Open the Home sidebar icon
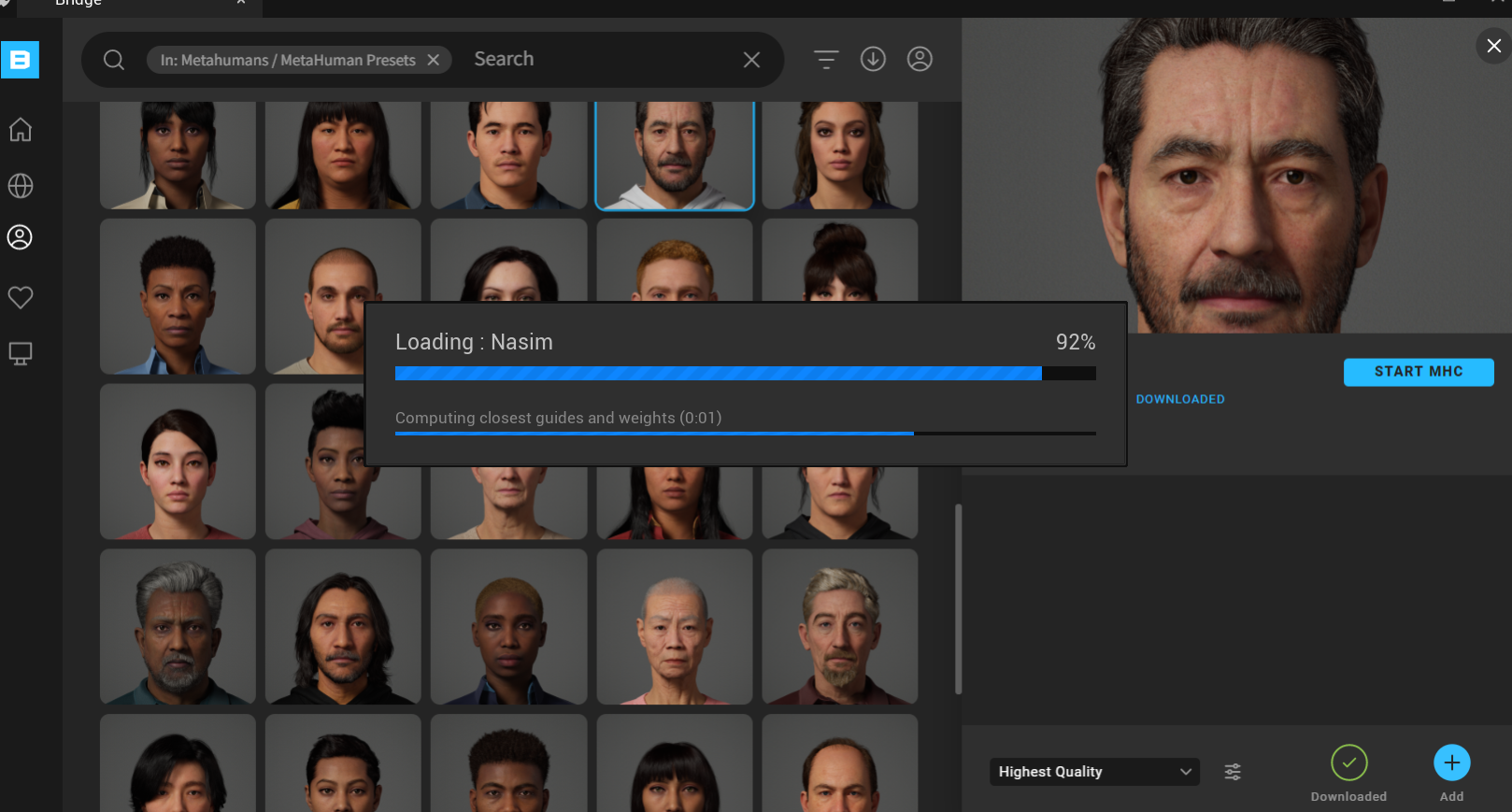The height and width of the screenshot is (812, 1512). coord(21,130)
